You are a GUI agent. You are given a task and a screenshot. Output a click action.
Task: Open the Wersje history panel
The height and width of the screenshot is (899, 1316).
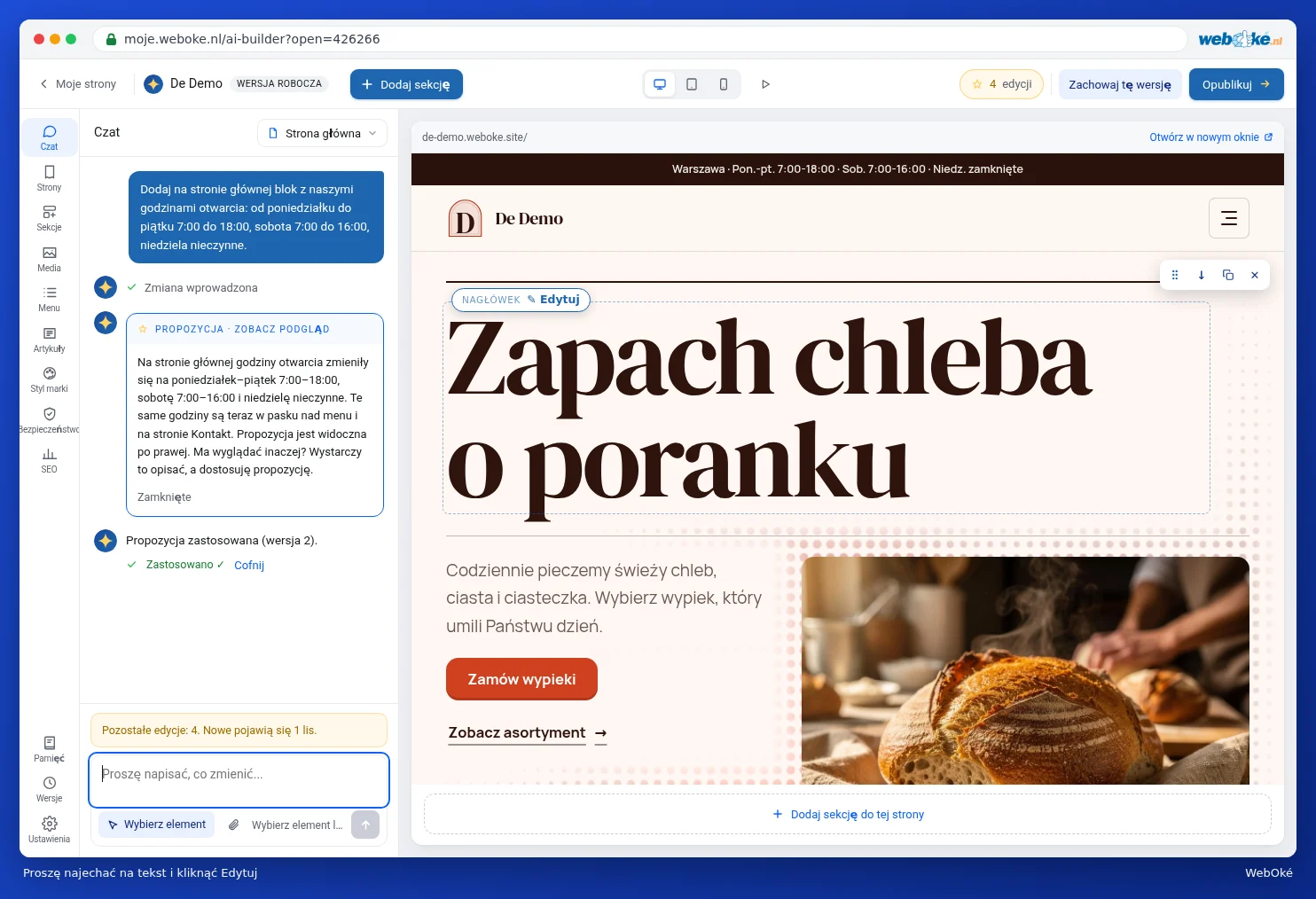click(x=49, y=789)
